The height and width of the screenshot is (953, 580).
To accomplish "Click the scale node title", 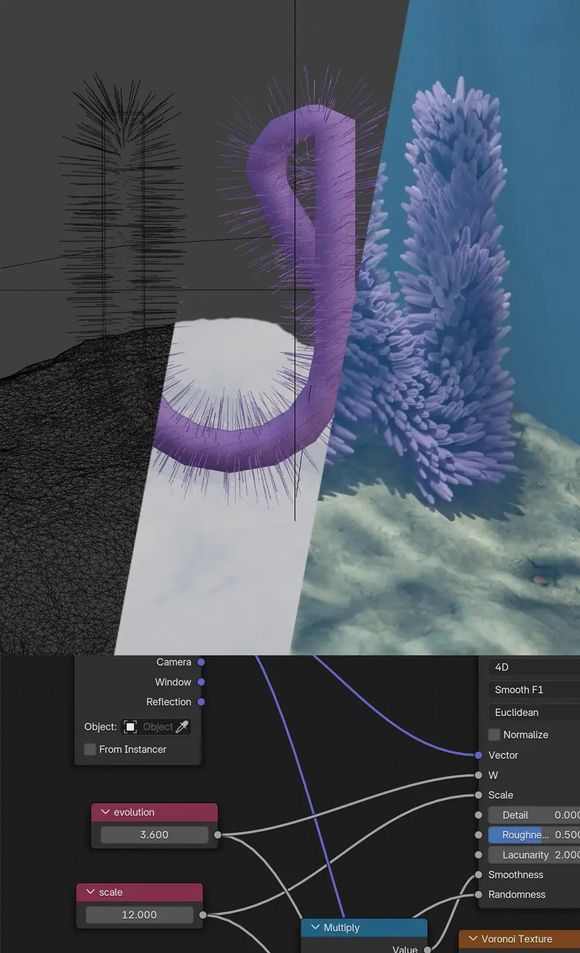I will click(x=111, y=892).
